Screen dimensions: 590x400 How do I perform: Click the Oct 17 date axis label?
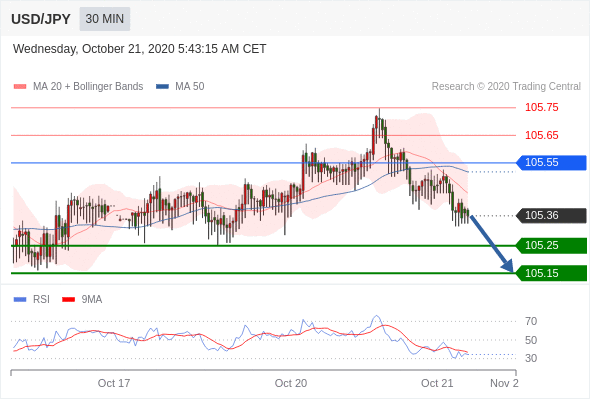click(x=114, y=383)
